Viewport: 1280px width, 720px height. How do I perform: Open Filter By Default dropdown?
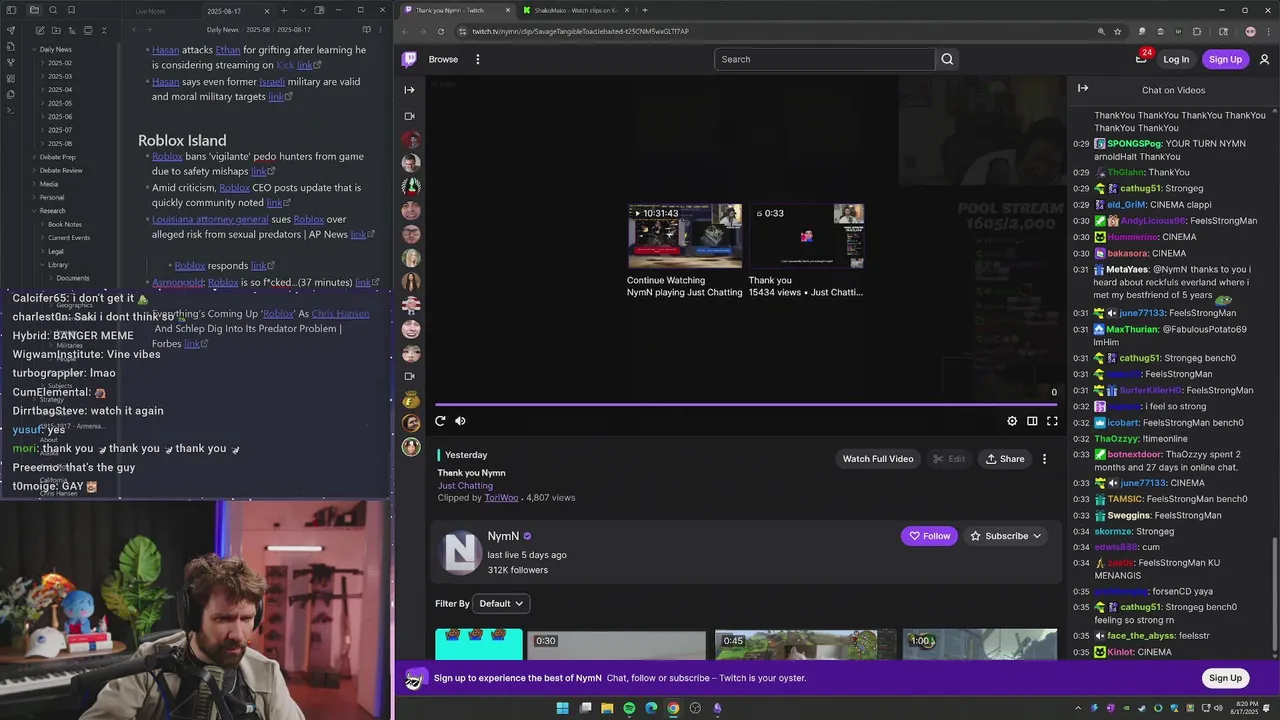501,604
